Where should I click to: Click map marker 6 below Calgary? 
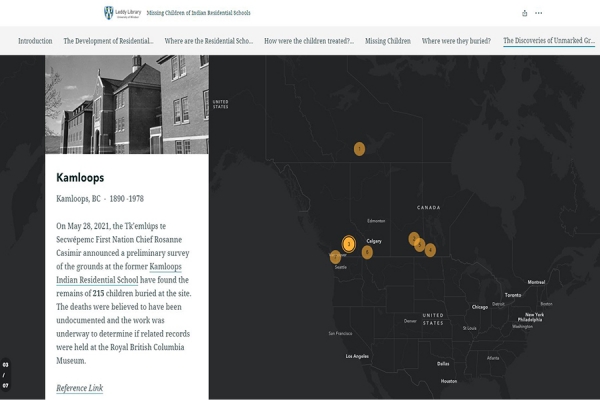click(x=367, y=252)
